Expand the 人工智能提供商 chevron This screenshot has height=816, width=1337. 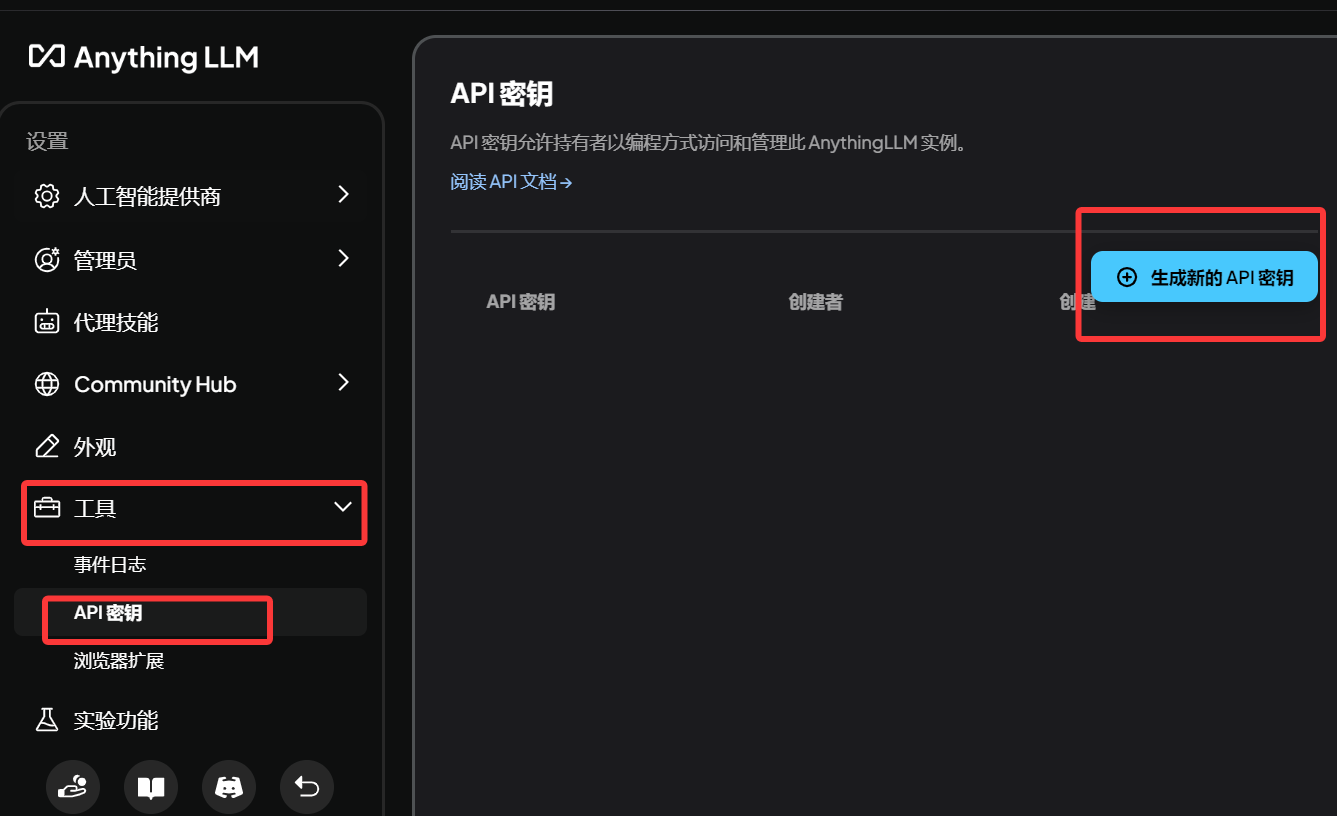[343, 195]
